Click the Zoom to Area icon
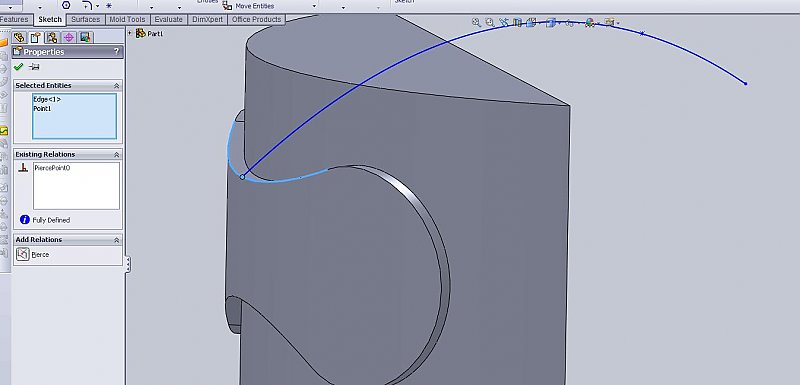The width and height of the screenshot is (800, 385). pyautogui.click(x=490, y=22)
